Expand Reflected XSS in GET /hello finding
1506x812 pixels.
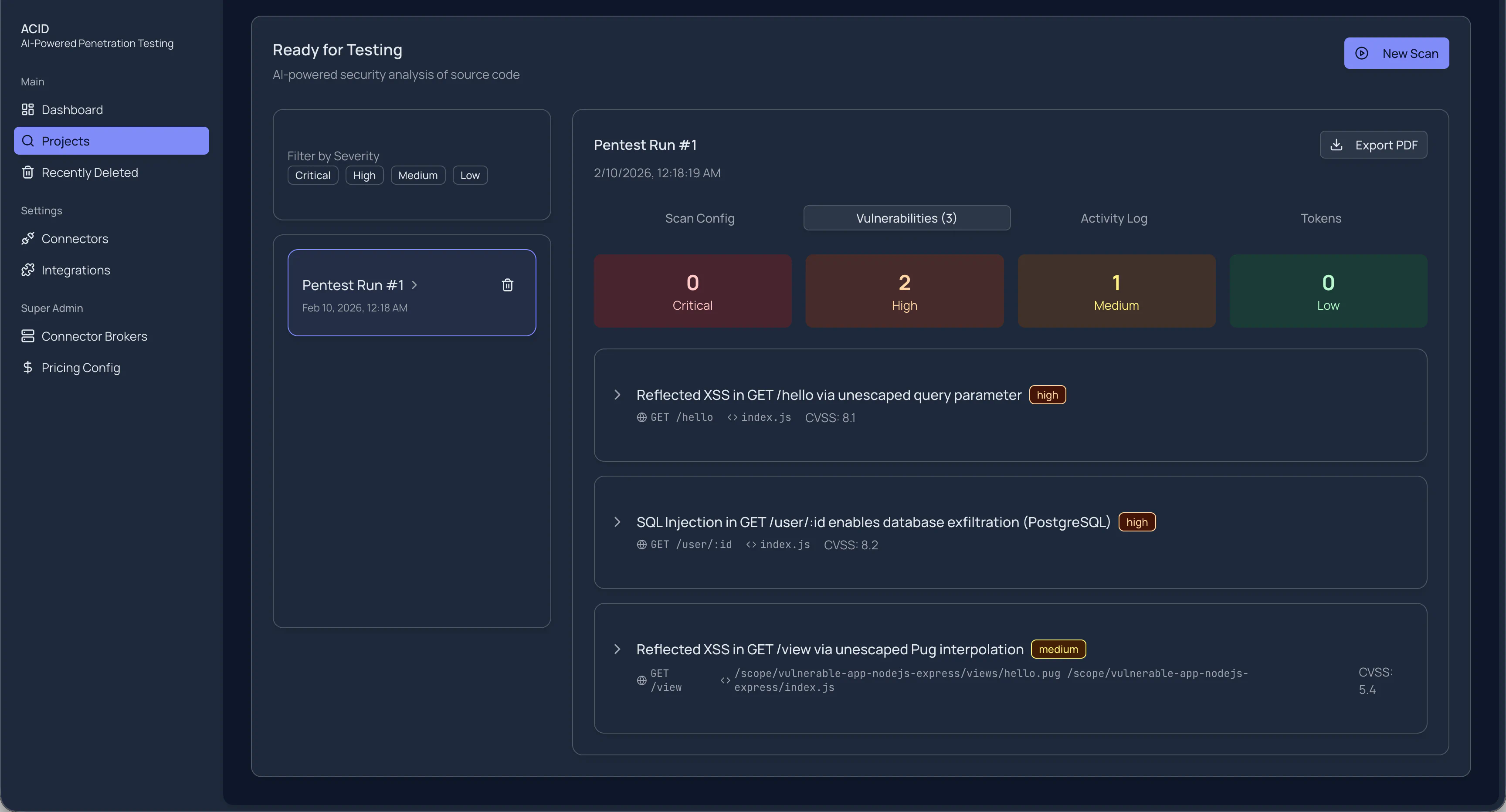click(617, 395)
